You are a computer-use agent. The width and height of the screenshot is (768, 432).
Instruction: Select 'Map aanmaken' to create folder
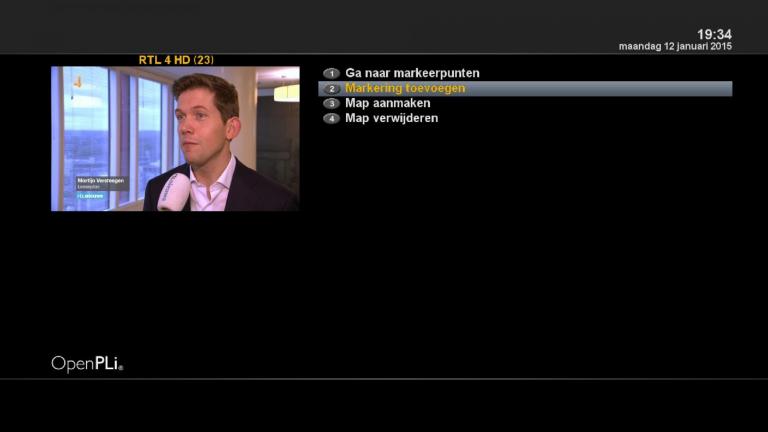coord(388,103)
